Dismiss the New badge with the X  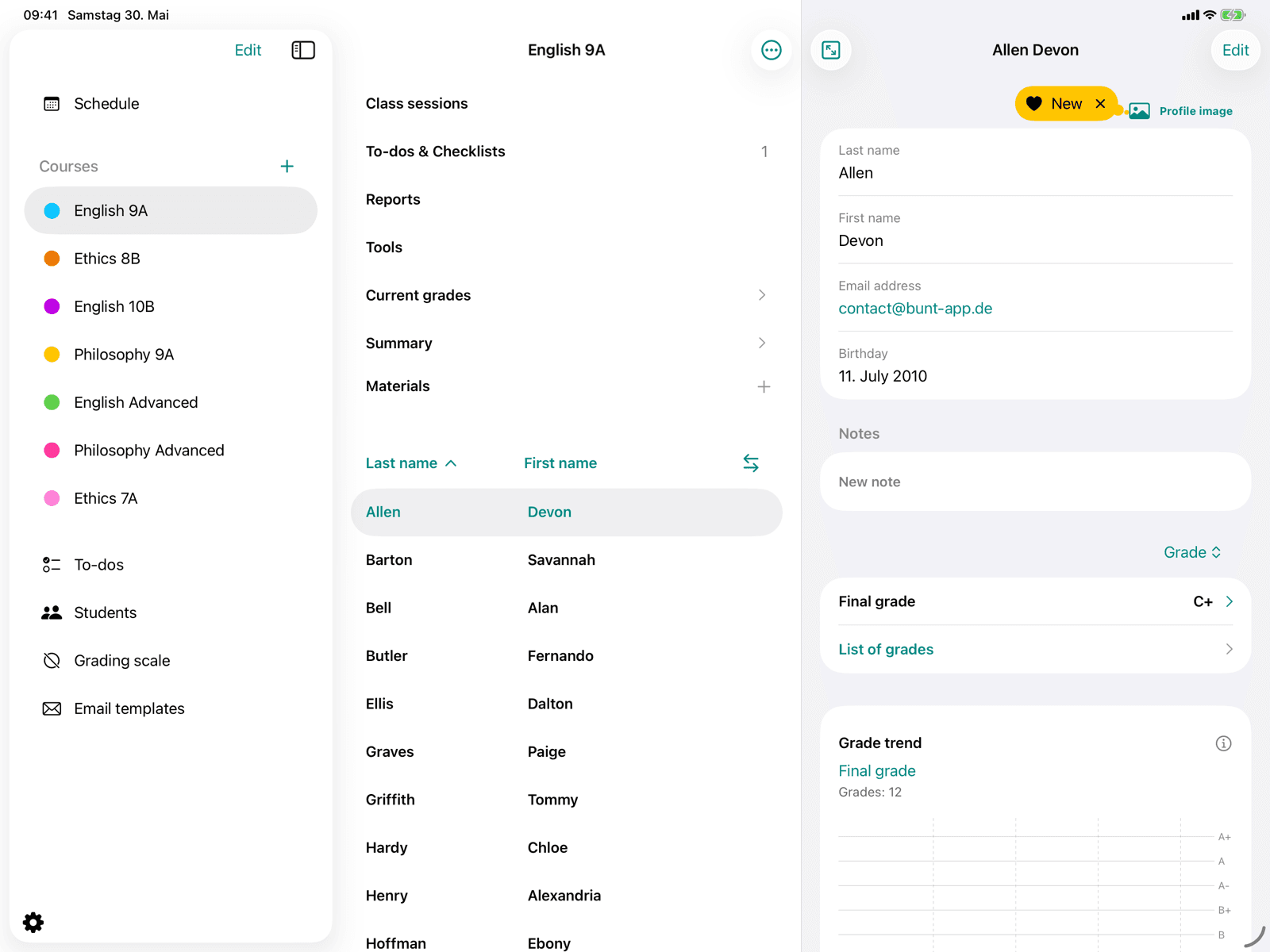[1100, 104]
